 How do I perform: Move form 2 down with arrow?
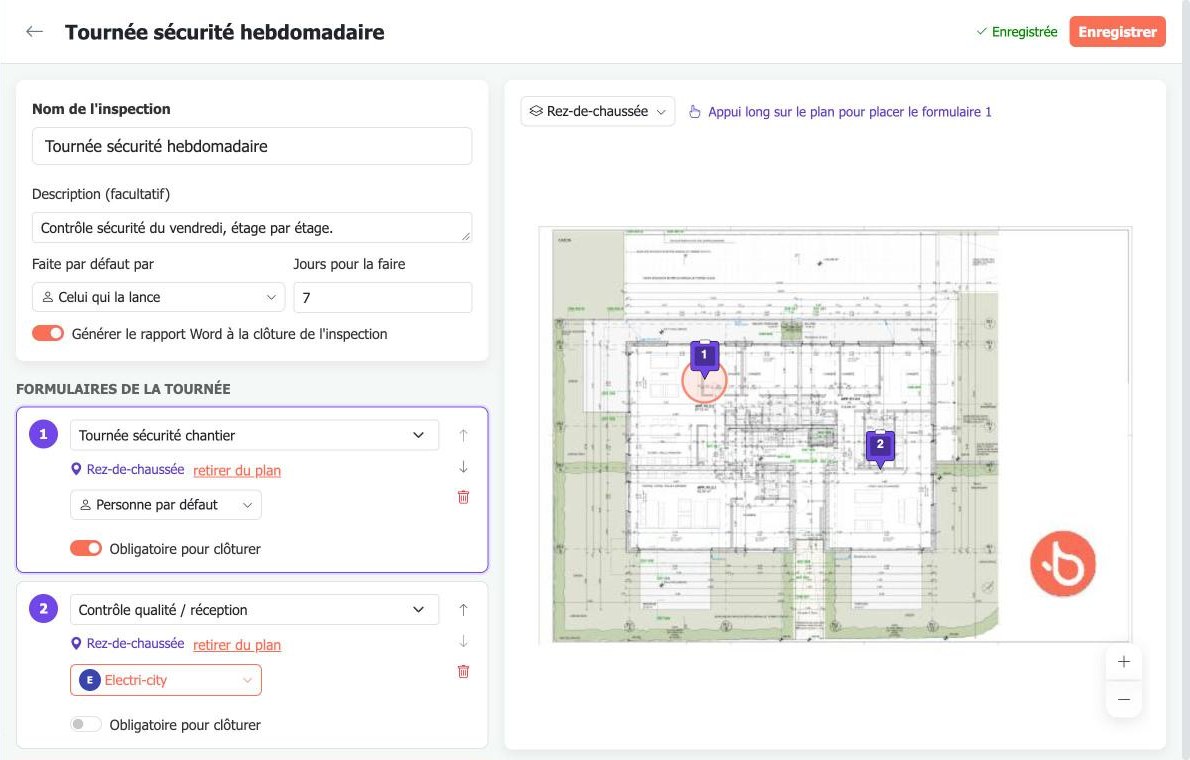click(463, 642)
